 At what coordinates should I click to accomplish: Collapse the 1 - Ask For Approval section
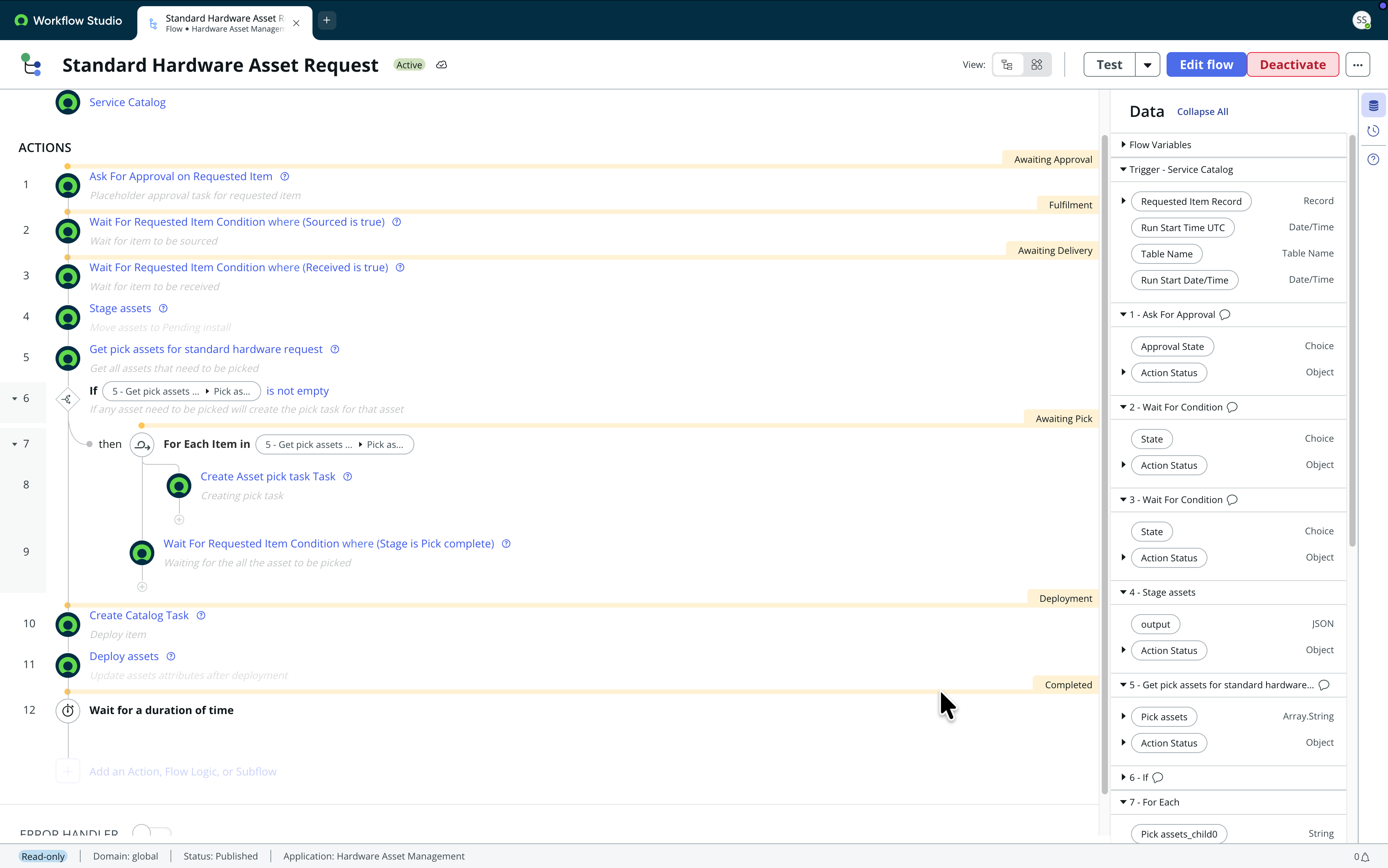[1123, 314]
